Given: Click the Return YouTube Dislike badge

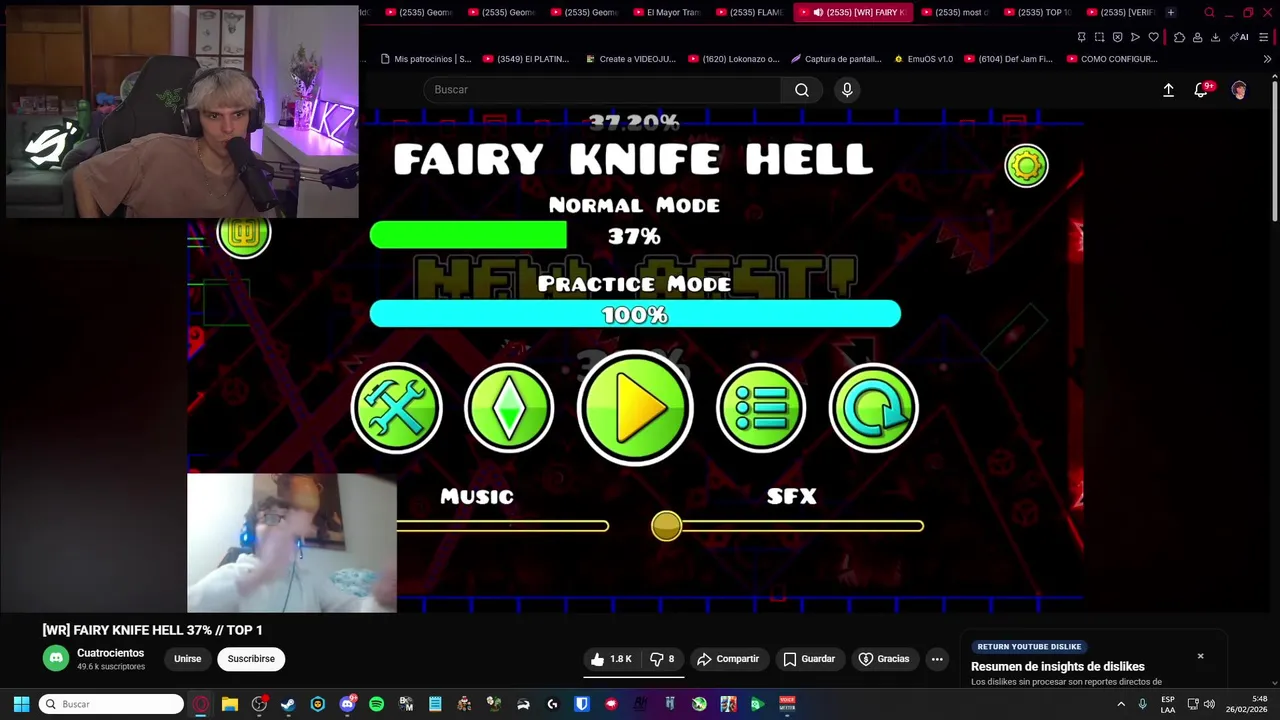Looking at the screenshot, I should 1029,647.
